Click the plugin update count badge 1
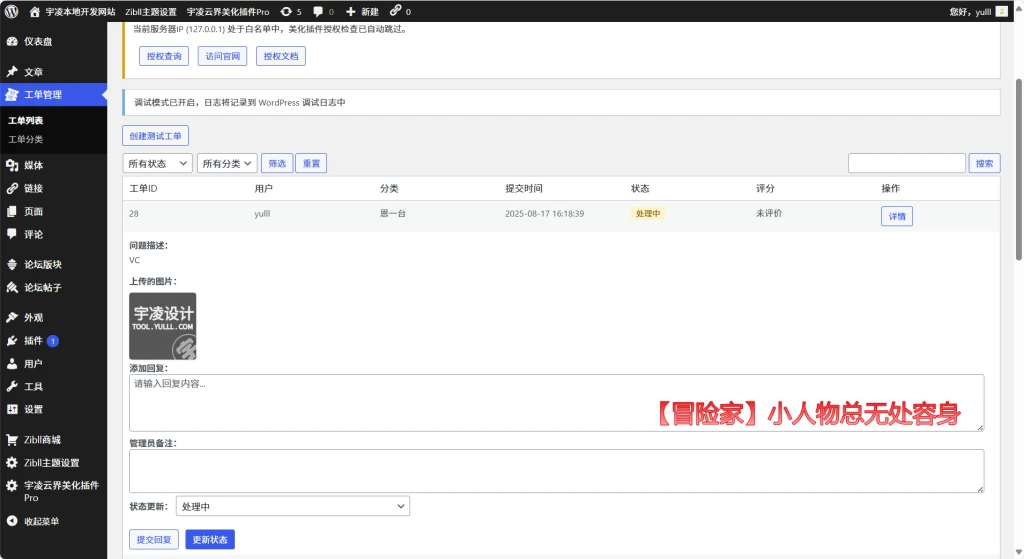Screen dimensions: 1024x559 tap(53, 341)
